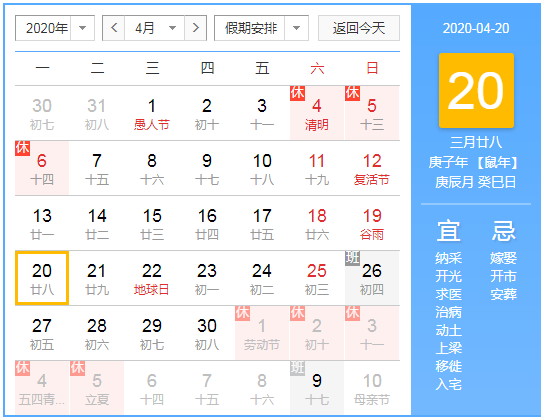
Task: Select April 30 初八
Action: (x=207, y=333)
